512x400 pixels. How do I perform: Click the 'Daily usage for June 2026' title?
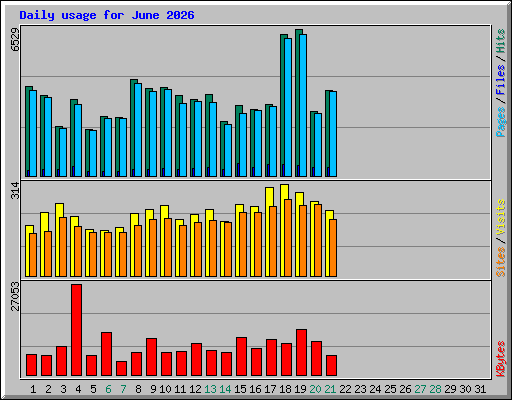pyautogui.click(x=107, y=15)
